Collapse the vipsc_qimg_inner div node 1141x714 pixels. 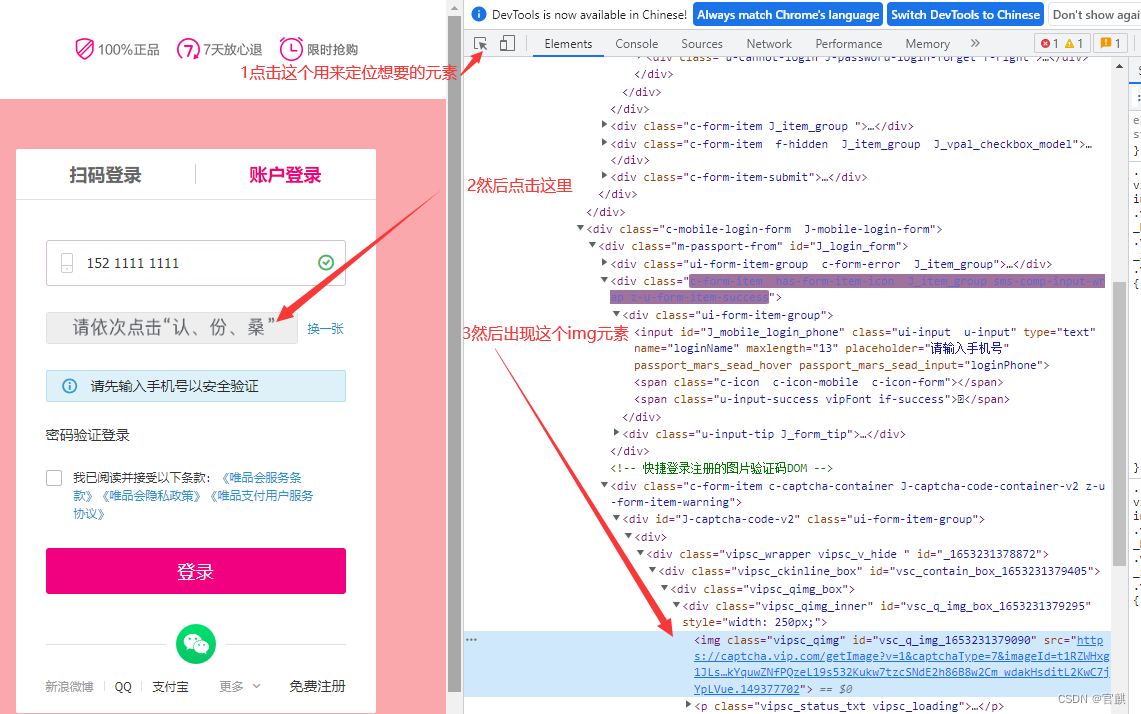click(x=676, y=605)
